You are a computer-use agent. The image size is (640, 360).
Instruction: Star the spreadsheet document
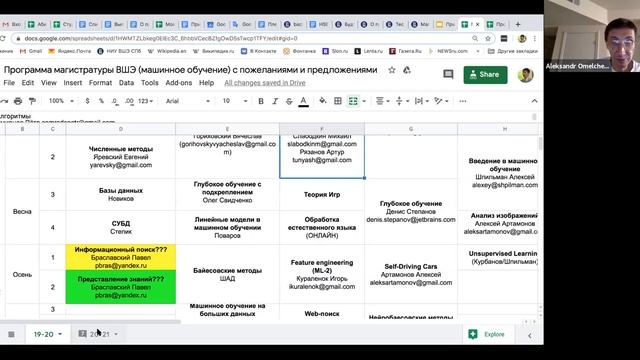tap(392, 70)
